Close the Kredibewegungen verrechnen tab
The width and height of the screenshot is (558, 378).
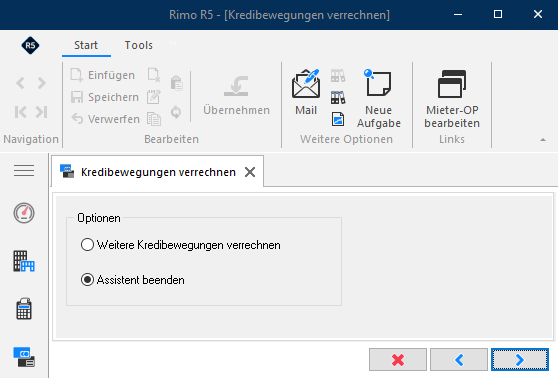(250, 172)
